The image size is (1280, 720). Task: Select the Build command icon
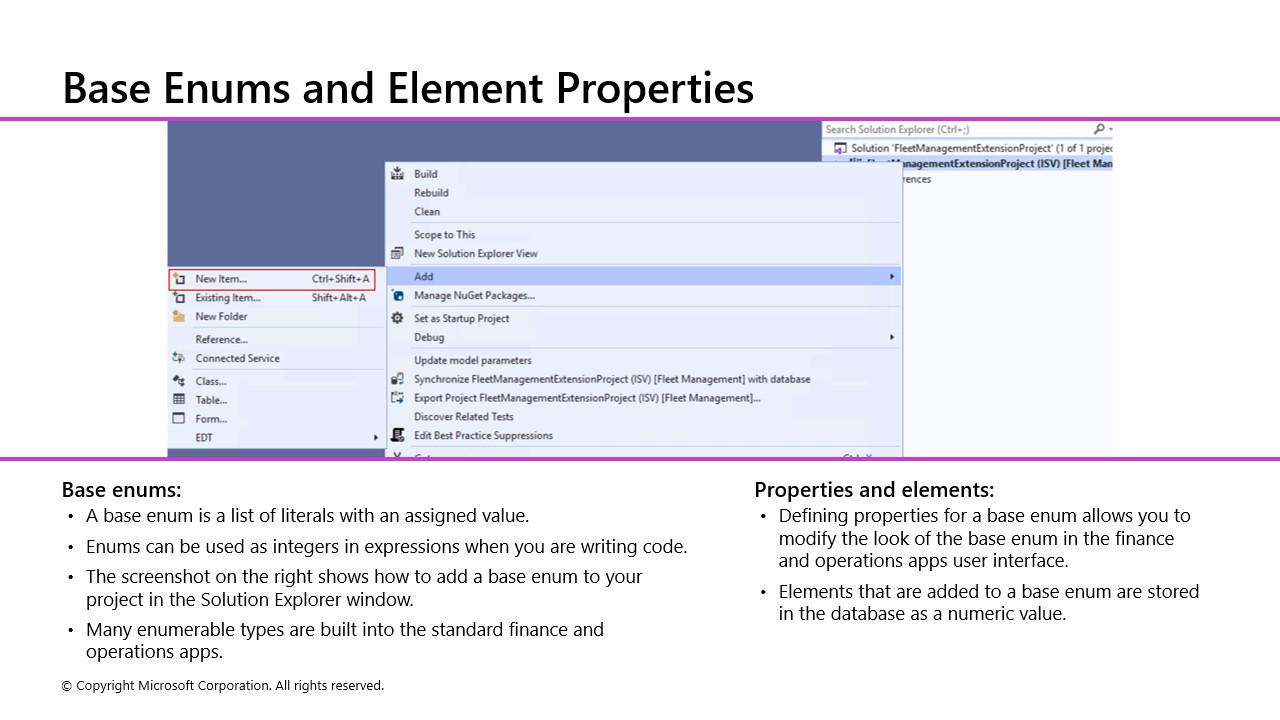[398, 174]
